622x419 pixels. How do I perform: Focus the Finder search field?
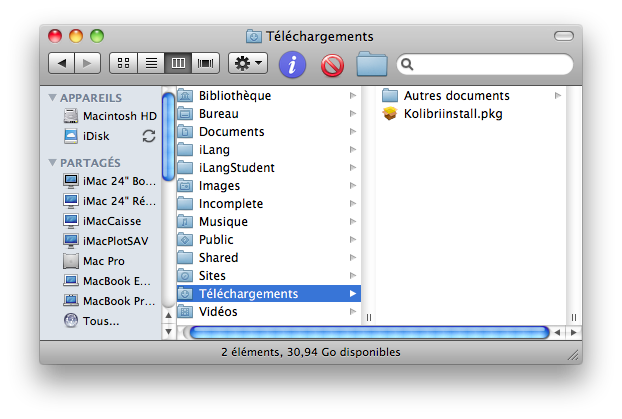click(x=485, y=64)
